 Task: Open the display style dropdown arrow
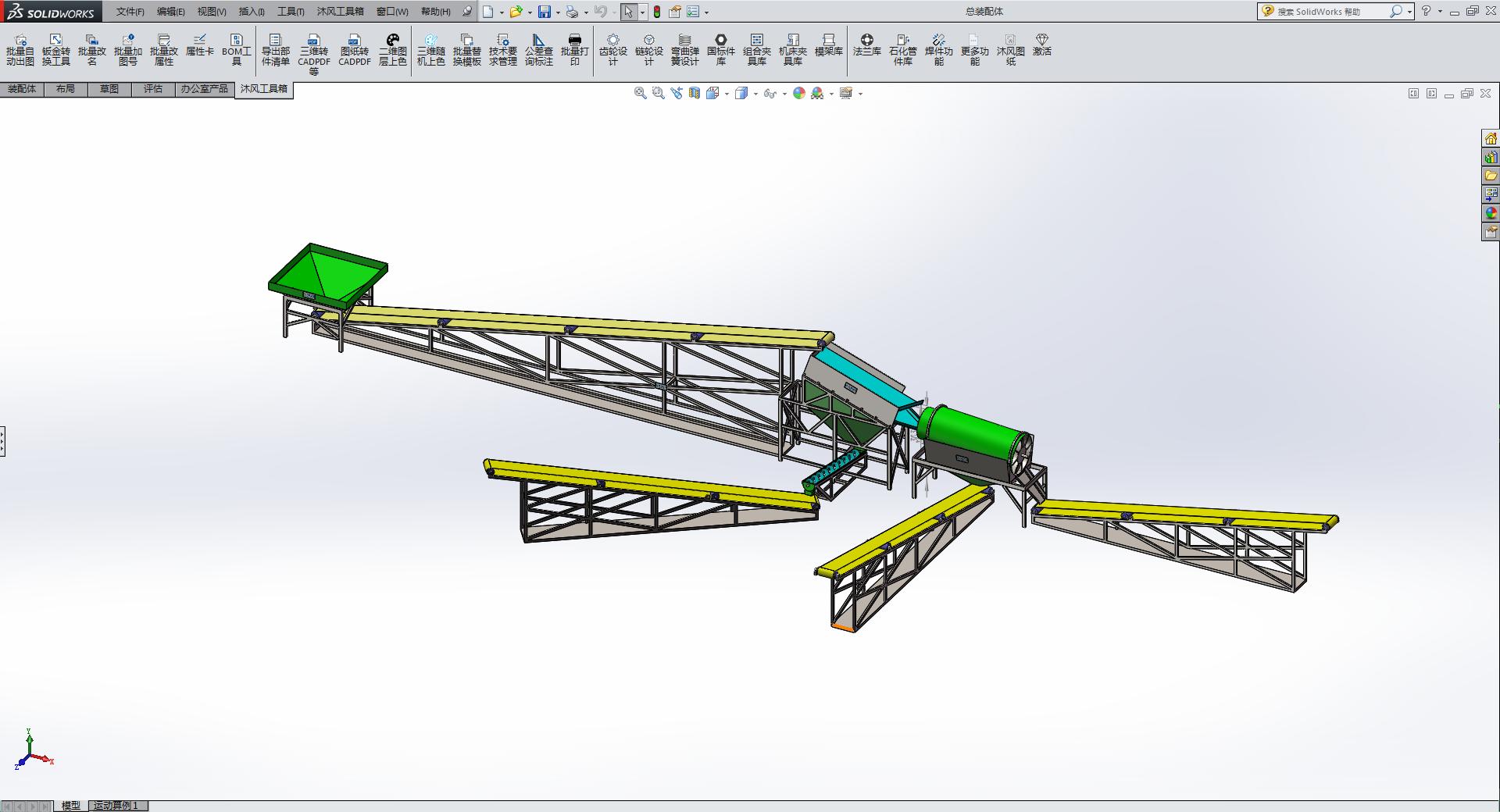click(x=755, y=94)
